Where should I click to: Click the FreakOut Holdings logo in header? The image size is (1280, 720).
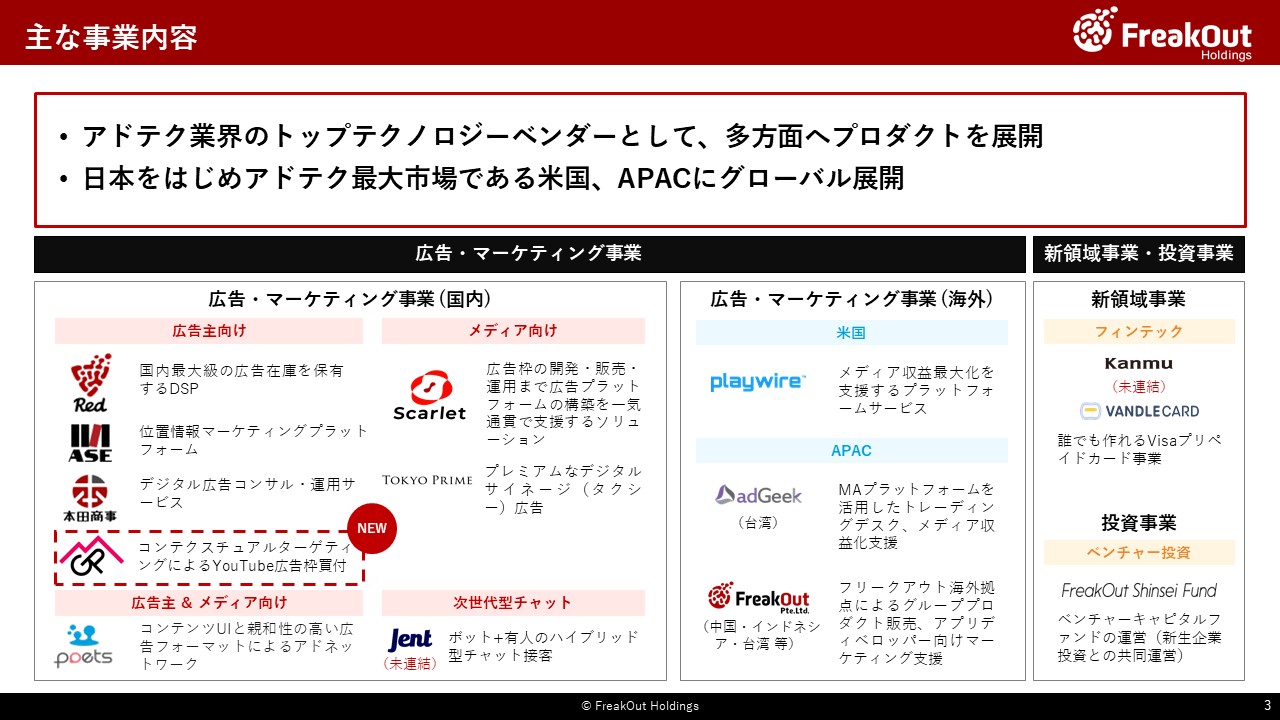[x=1162, y=32]
